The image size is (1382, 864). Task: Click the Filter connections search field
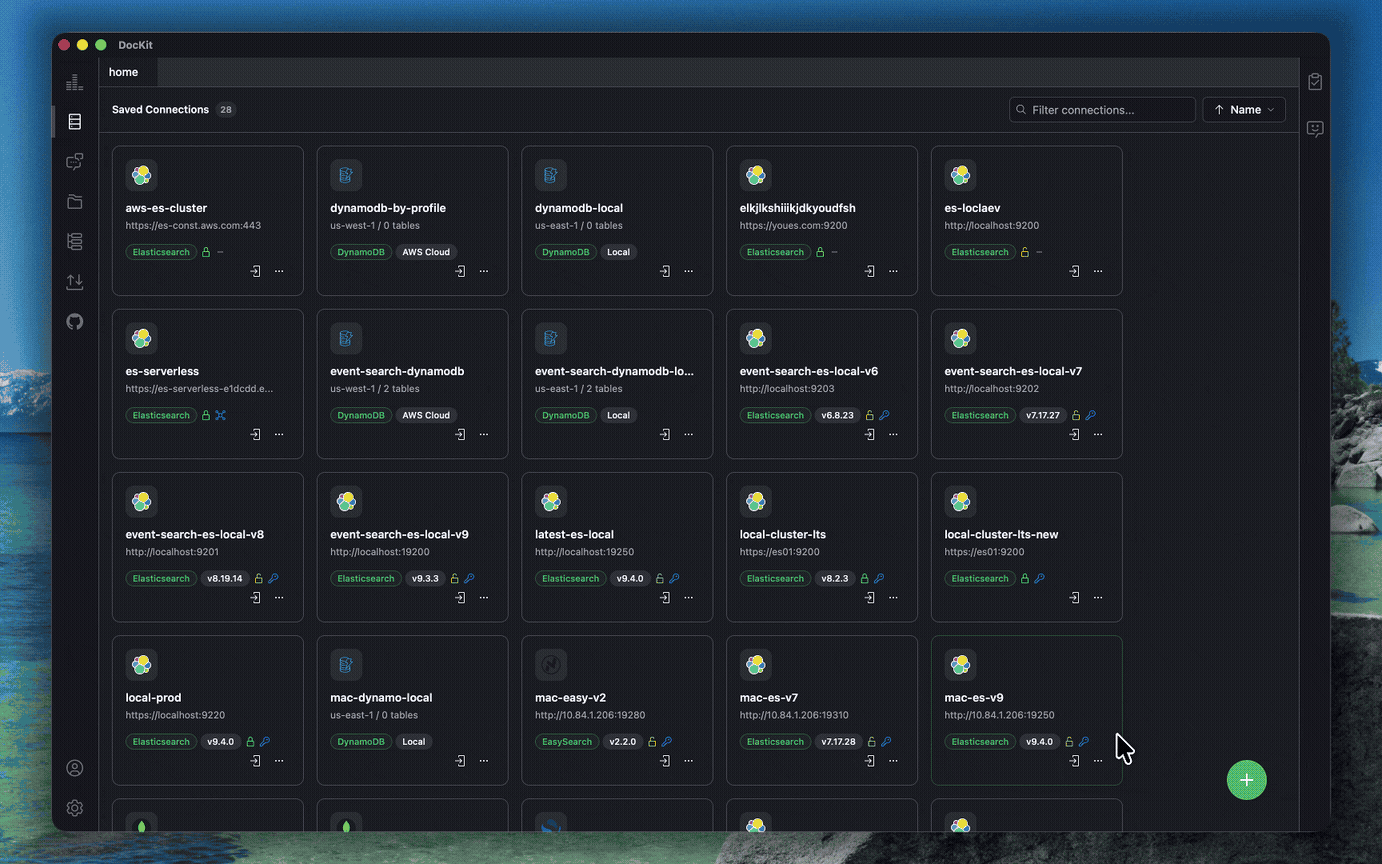[1102, 110]
